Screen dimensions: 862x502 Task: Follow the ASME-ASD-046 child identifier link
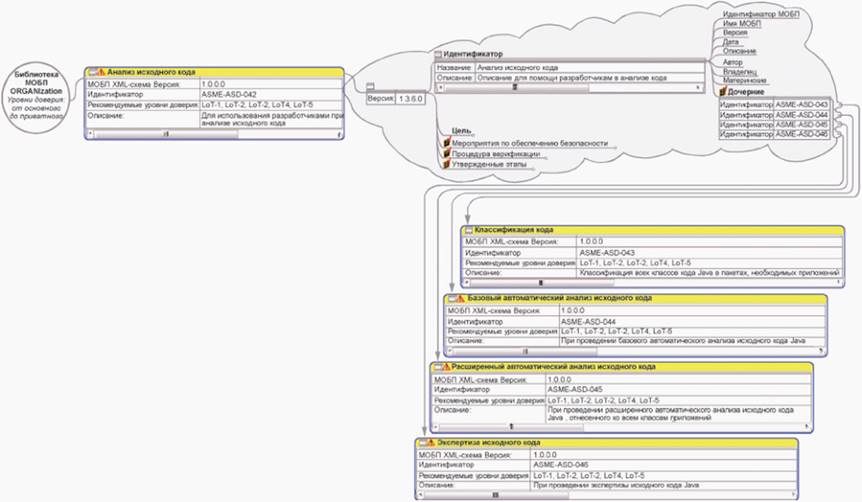coord(801,134)
